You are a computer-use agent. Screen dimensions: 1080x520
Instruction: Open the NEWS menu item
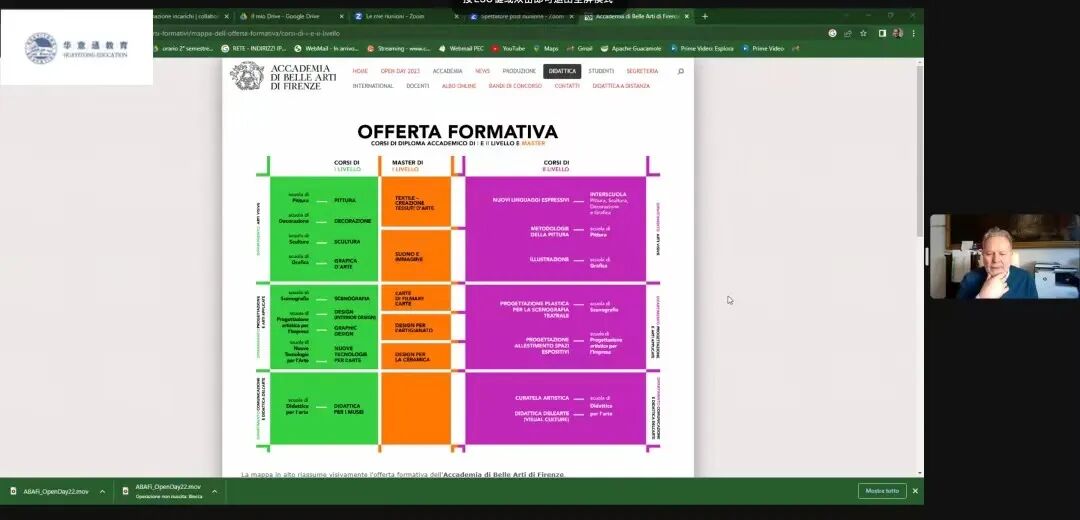(482, 71)
